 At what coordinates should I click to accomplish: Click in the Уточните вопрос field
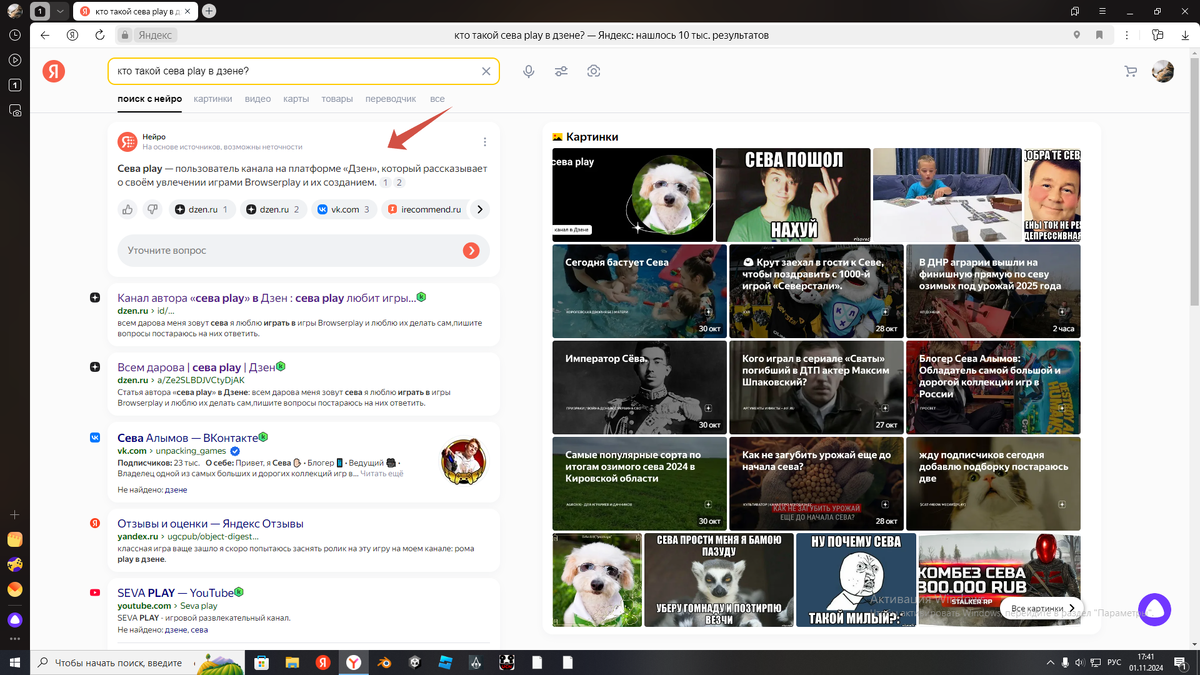290,250
